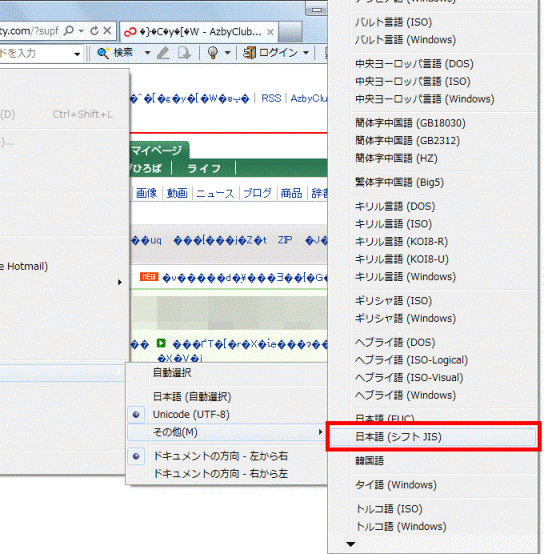This screenshot has height=554, width=544.
Task: Open the ログイン dropdown arrow
Action: pos(306,53)
